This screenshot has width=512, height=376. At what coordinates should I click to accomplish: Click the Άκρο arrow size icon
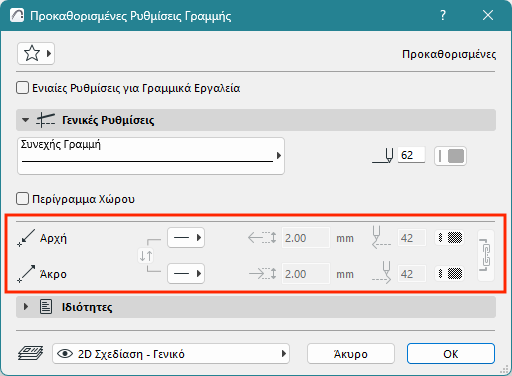tap(262, 274)
